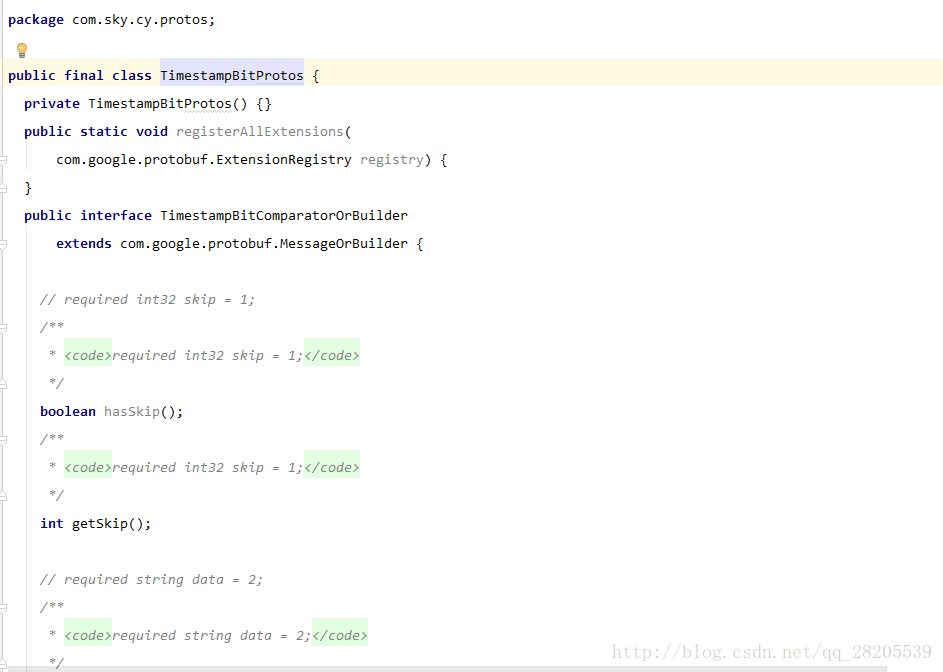Click the 'static' keyword
943x672 pixels.
[103, 131]
